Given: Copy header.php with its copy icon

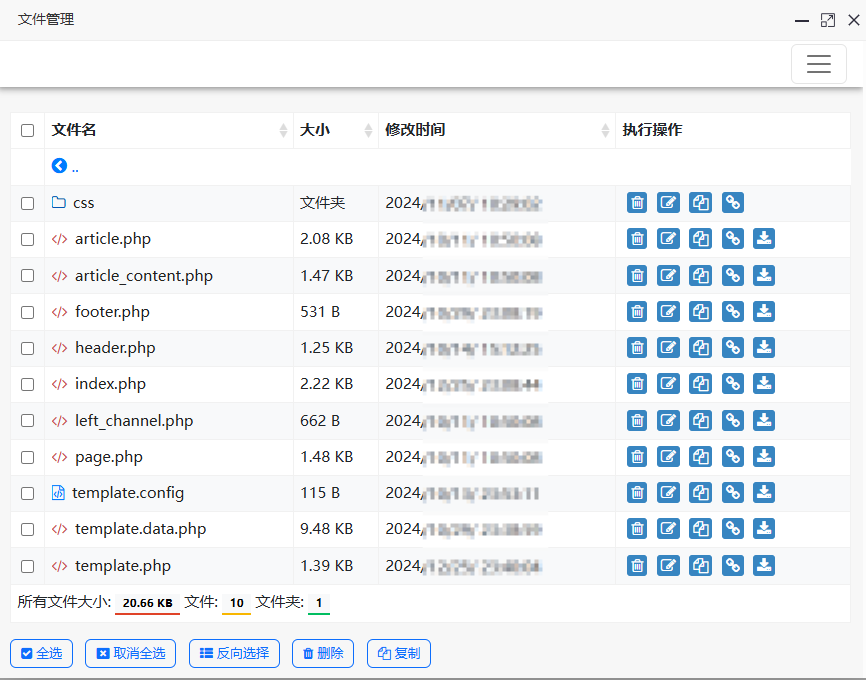Looking at the screenshot, I should [701, 348].
